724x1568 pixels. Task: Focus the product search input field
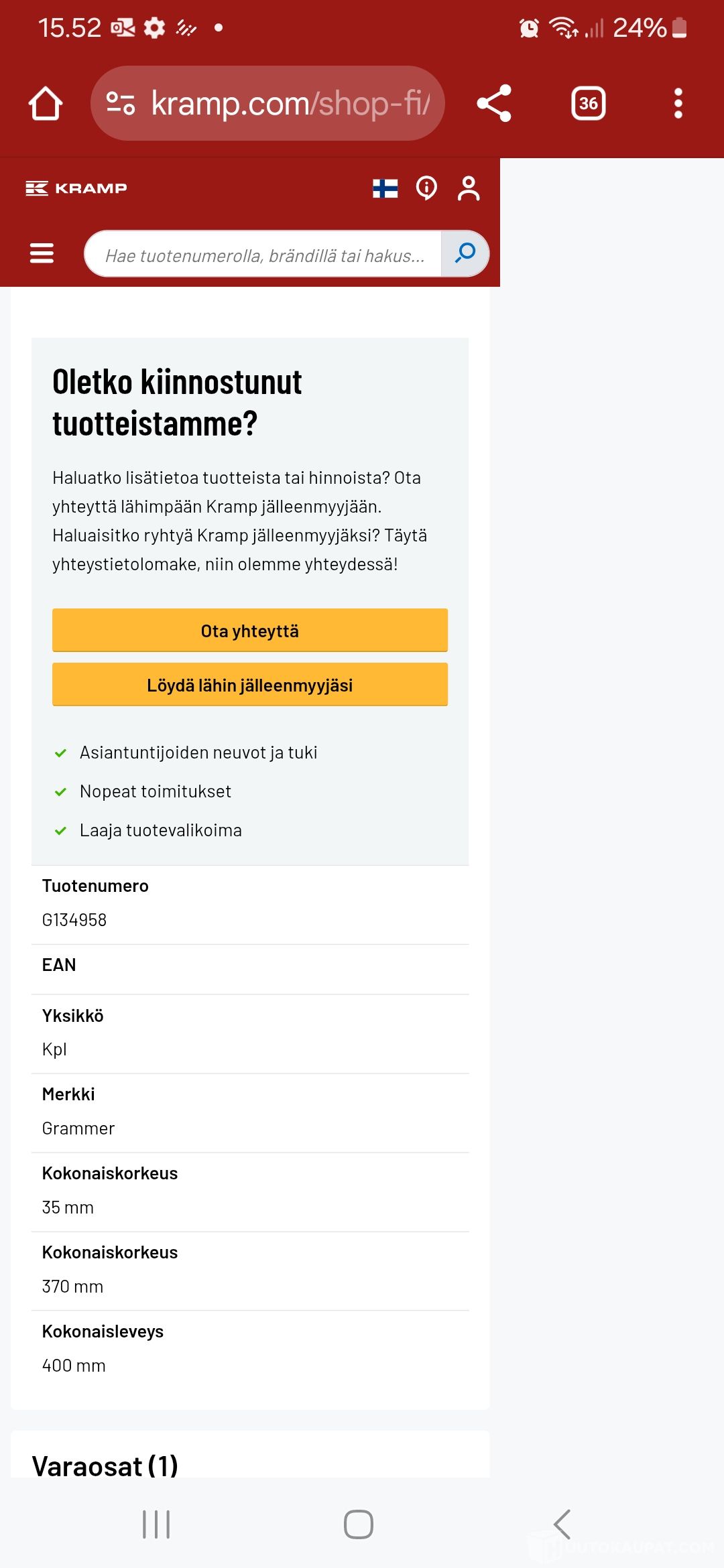tap(263, 254)
